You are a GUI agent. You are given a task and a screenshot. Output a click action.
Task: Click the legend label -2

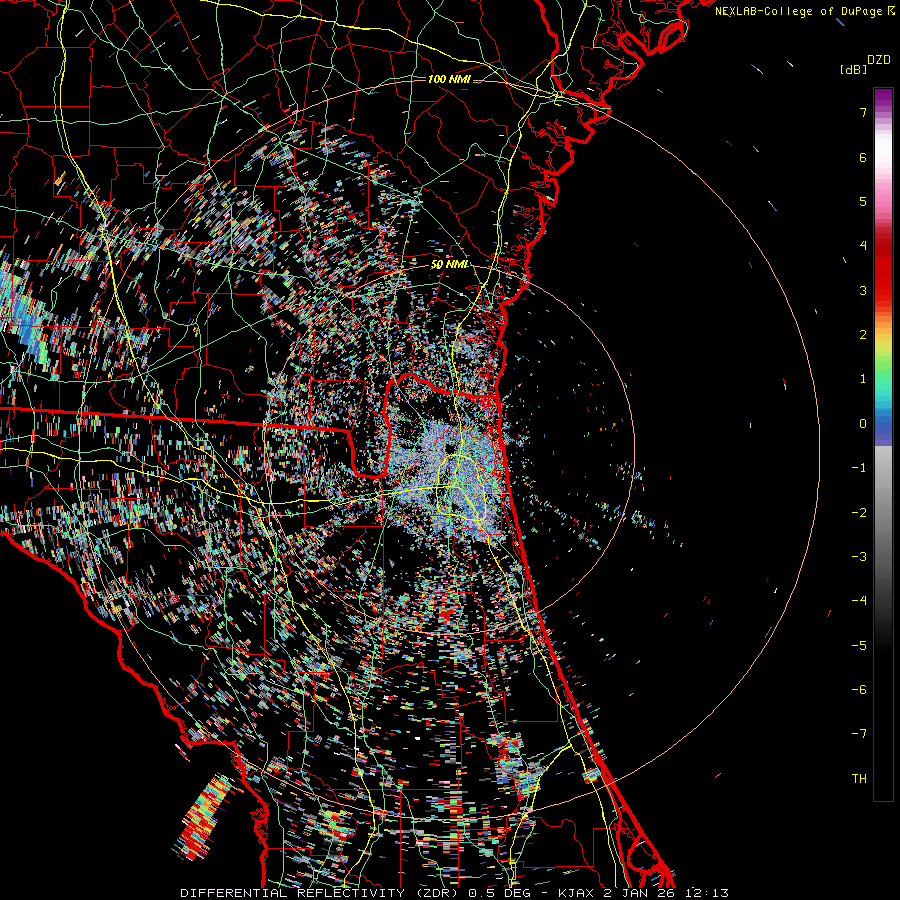859,512
